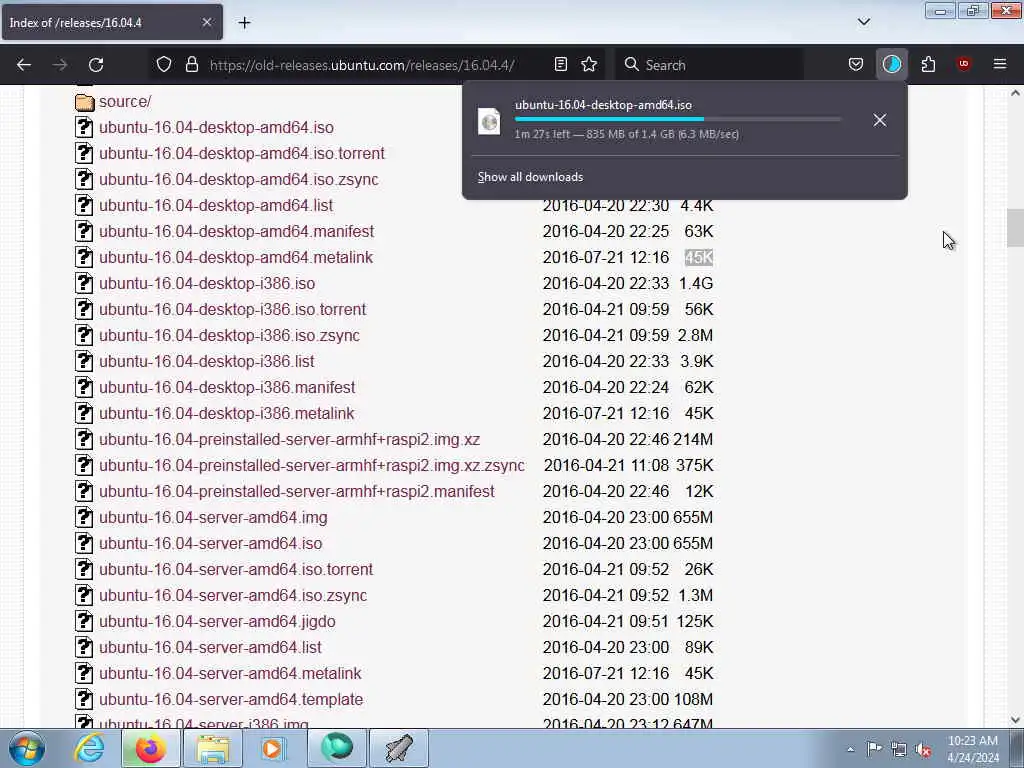1024x768 pixels.
Task: Open the source/ folder link
Action: (125, 102)
